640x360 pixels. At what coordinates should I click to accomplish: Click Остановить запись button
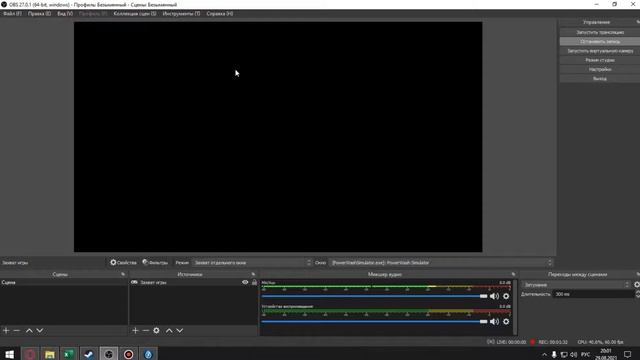coord(600,41)
